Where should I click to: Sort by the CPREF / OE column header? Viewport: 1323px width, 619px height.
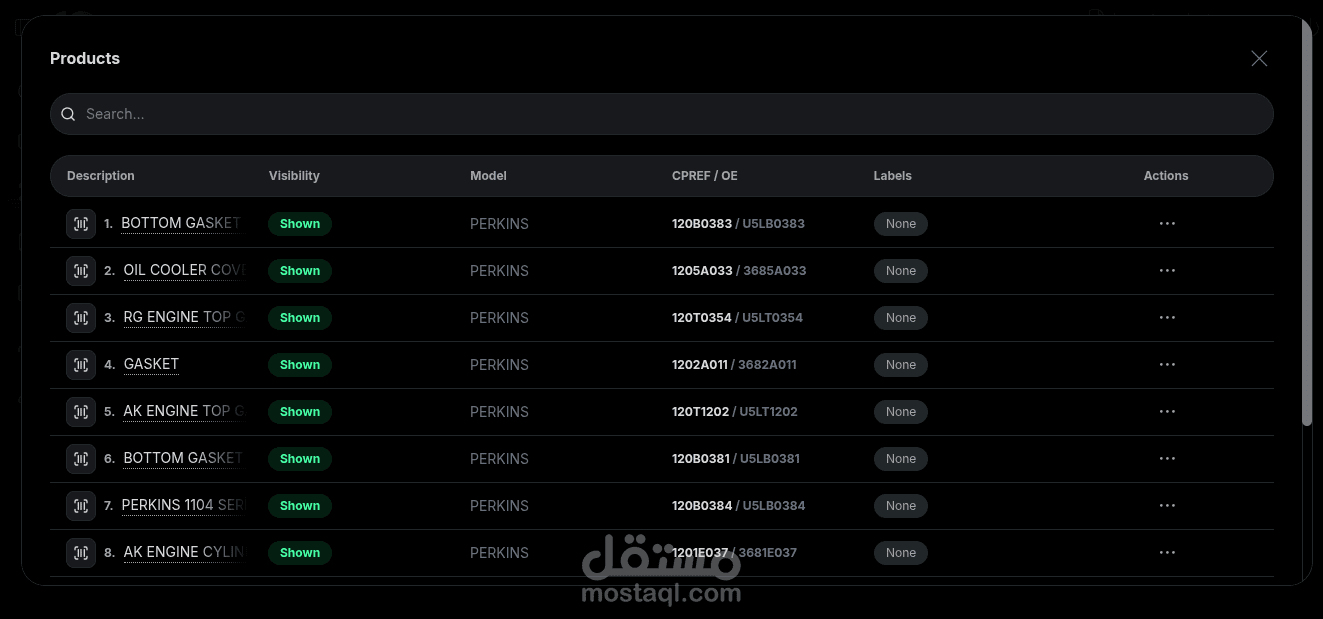tap(705, 176)
